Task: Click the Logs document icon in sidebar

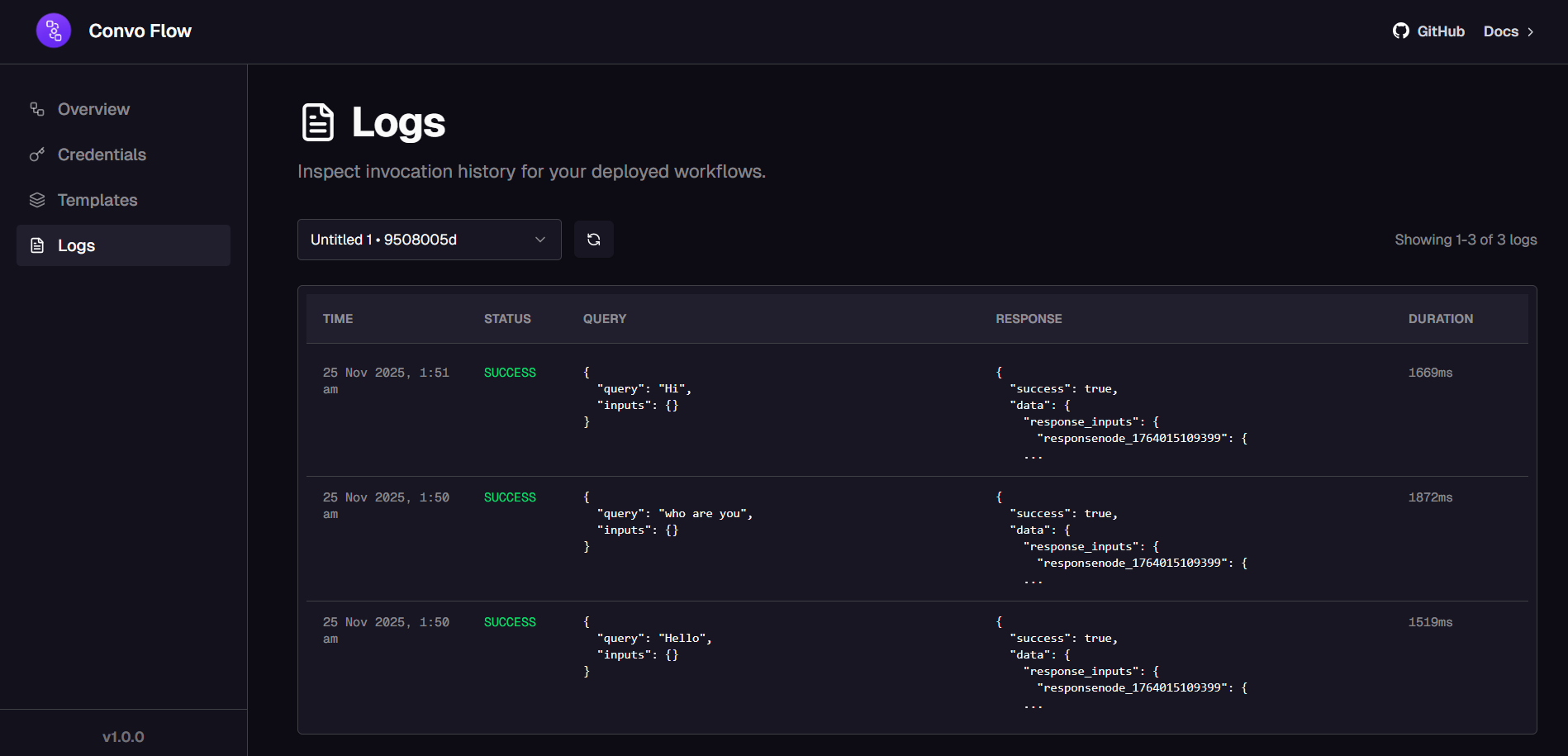Action: (36, 245)
